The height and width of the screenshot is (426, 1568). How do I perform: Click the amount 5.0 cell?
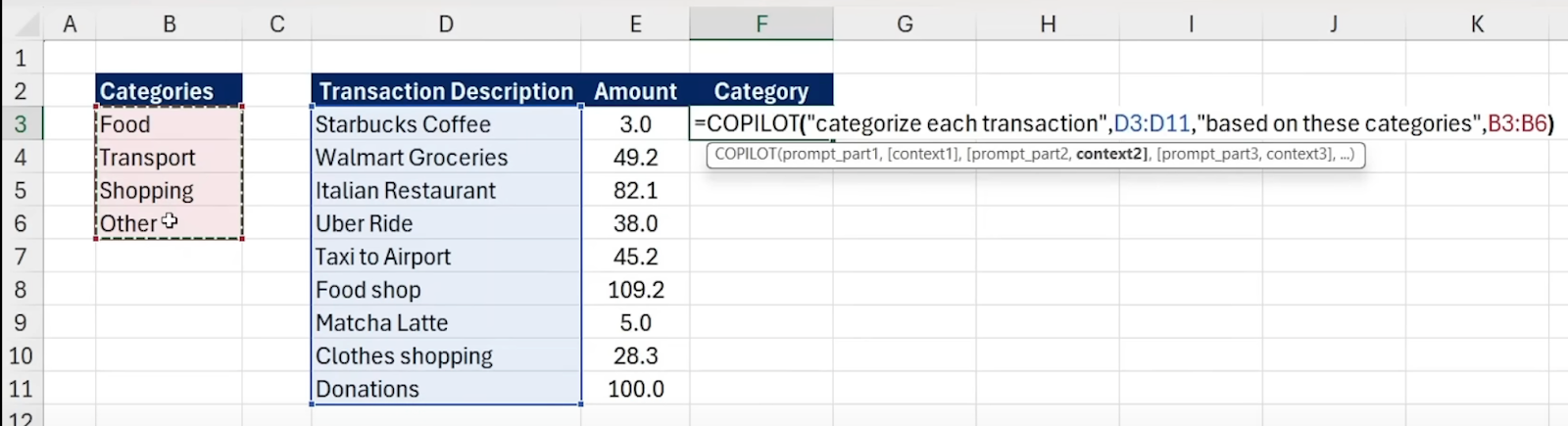(x=635, y=323)
